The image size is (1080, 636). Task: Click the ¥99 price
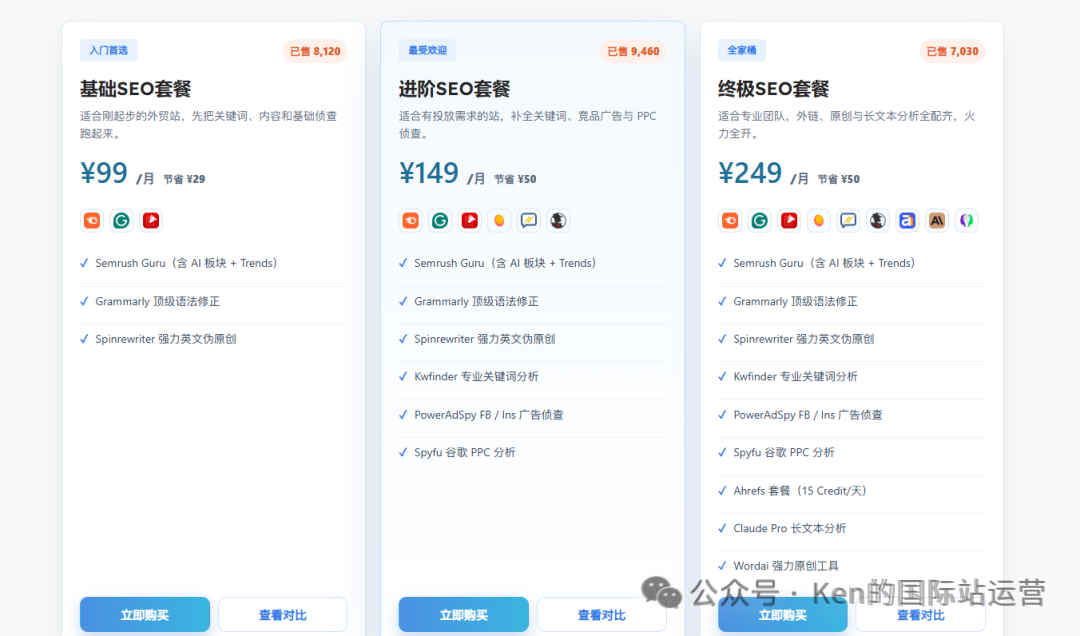click(x=104, y=172)
